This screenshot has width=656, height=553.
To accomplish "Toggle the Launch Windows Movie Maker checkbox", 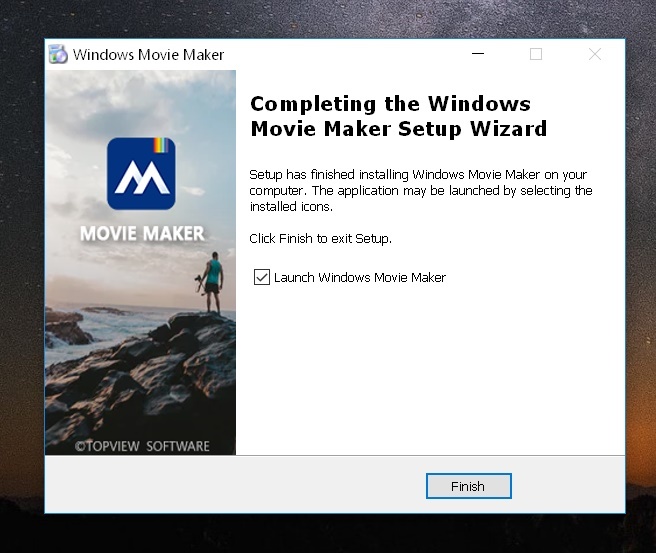I will tap(262, 277).
